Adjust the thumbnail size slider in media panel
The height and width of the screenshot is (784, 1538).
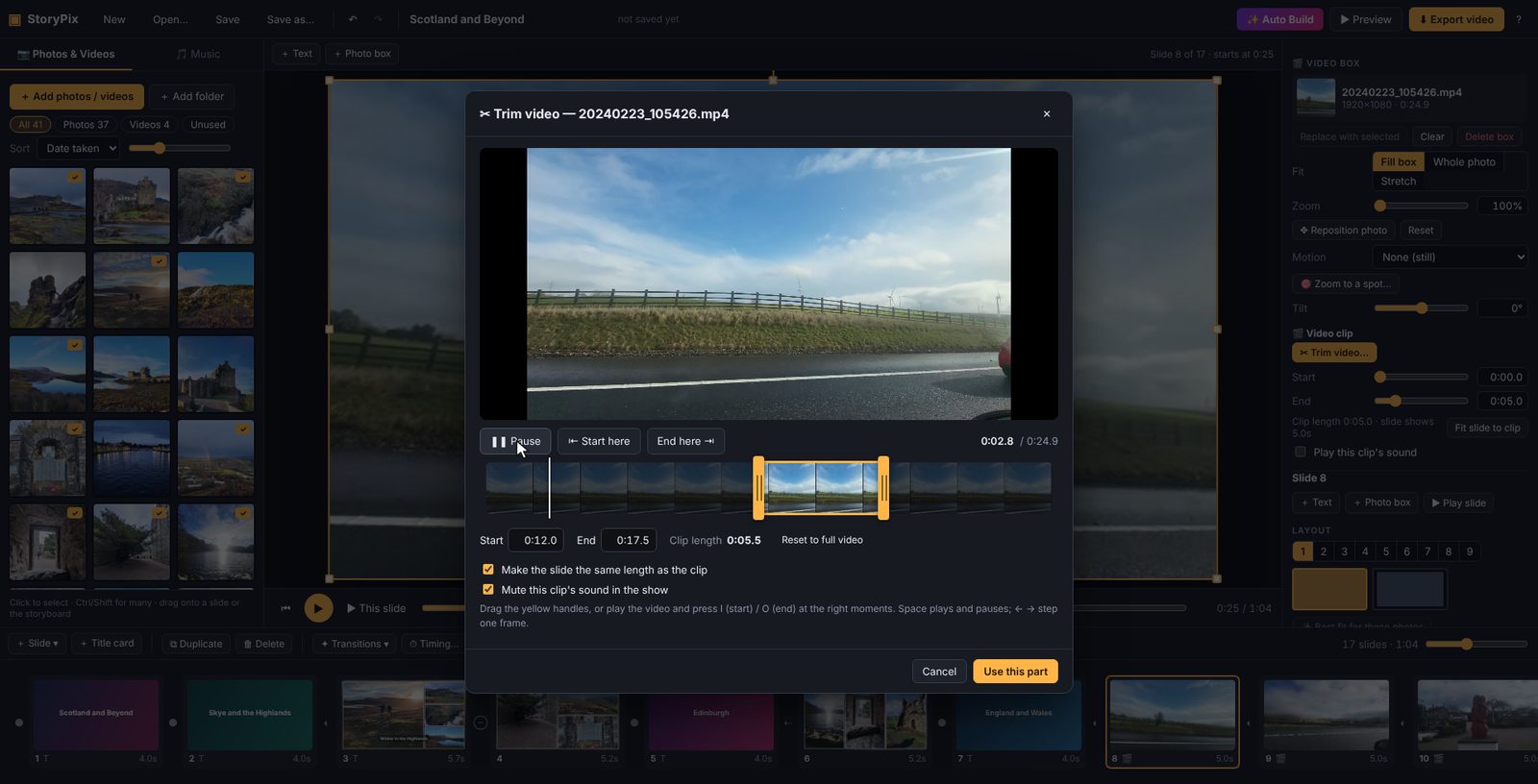click(x=180, y=148)
